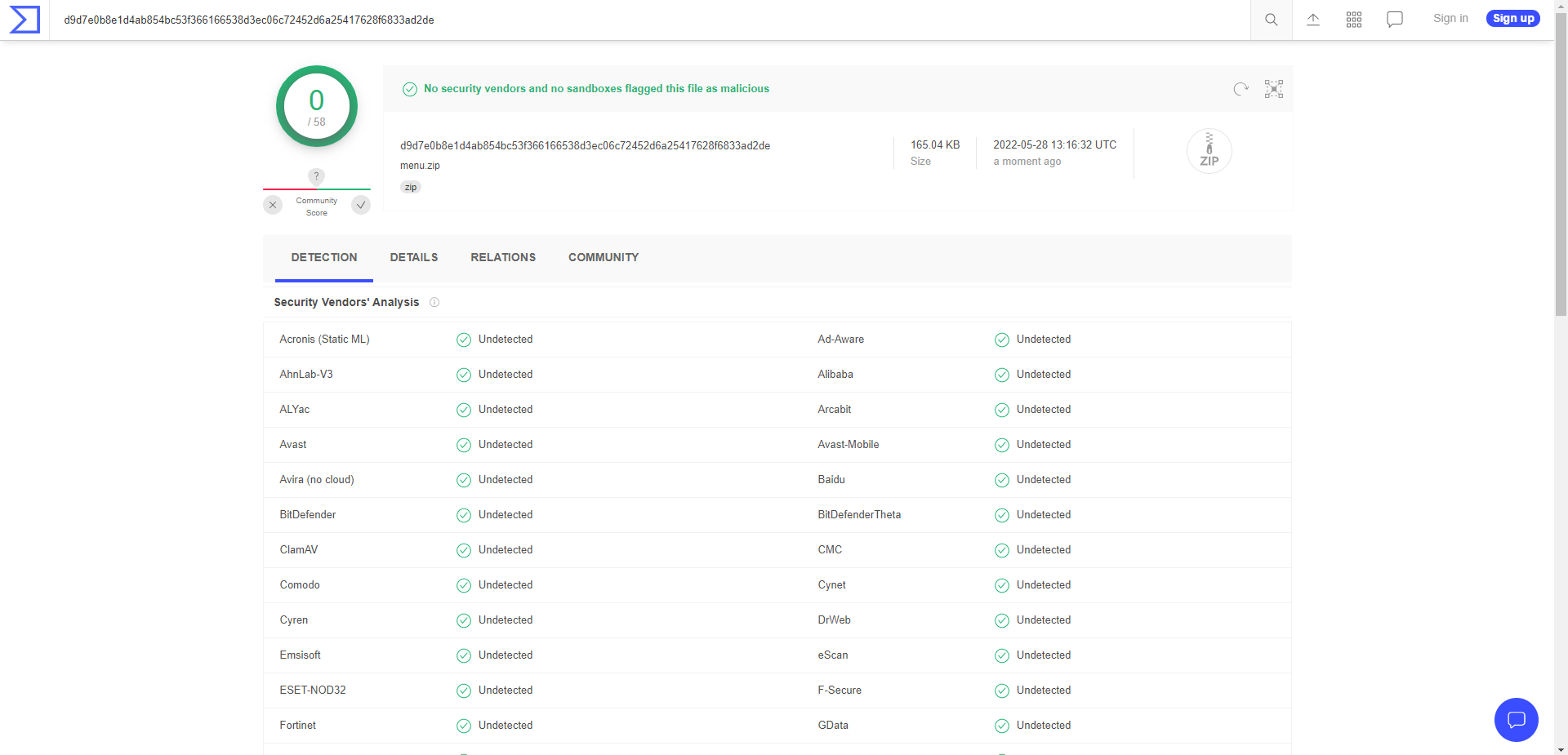Click the 2022-05-28 13:16:32 UTC timestamp
The height and width of the screenshot is (755, 1568).
[1055, 145]
